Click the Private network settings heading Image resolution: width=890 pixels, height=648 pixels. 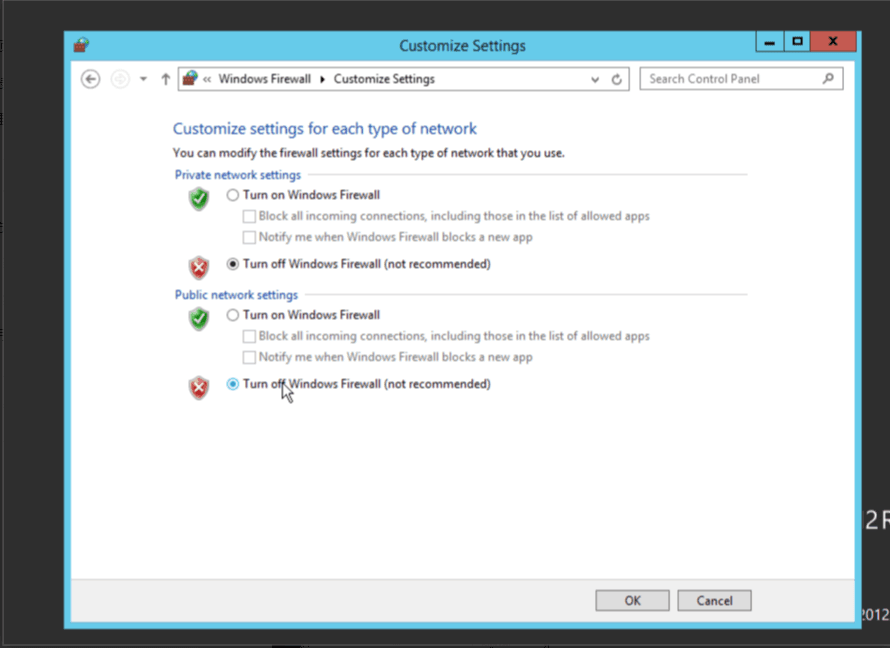[238, 175]
